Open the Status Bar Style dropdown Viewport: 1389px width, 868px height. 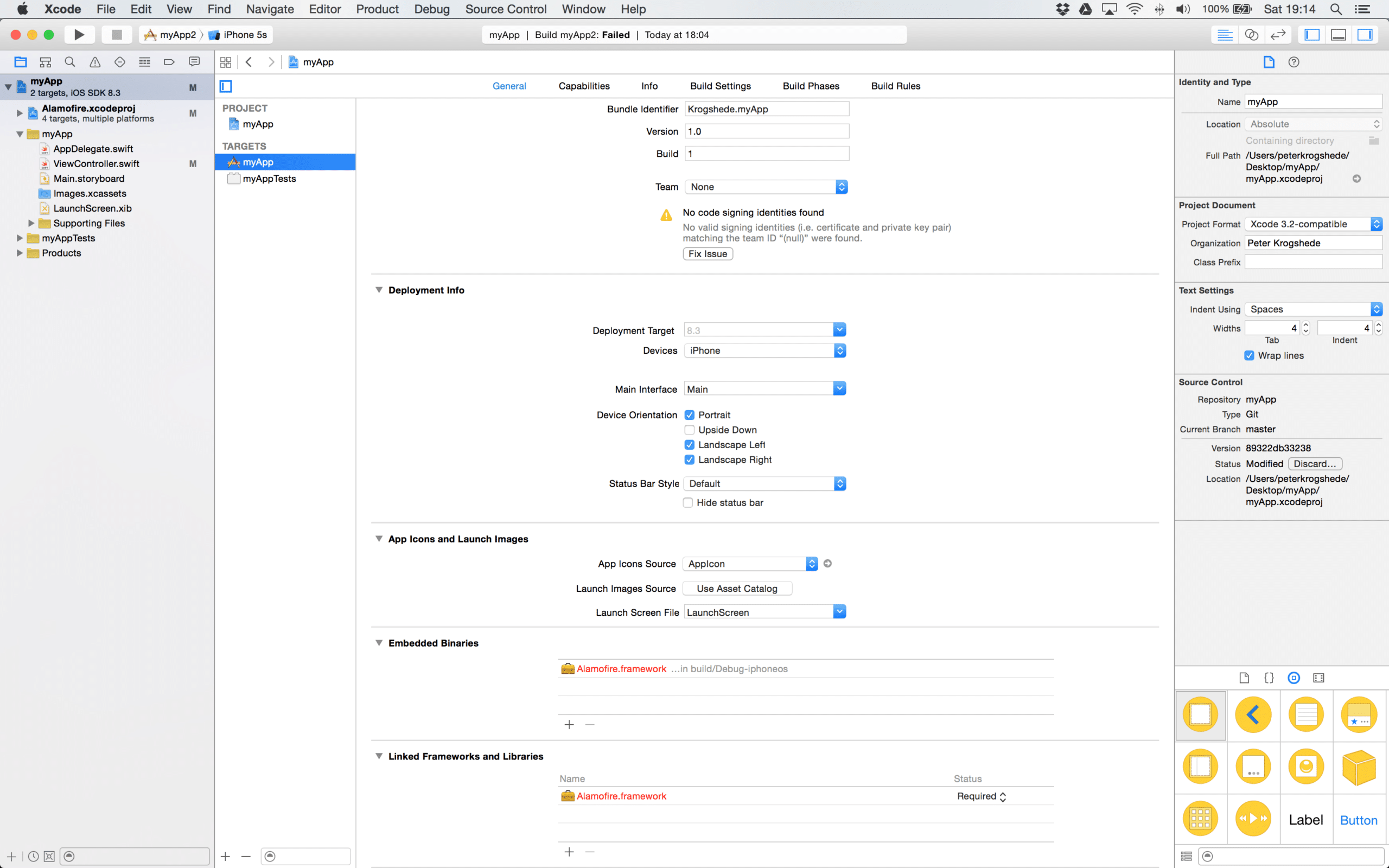point(765,484)
